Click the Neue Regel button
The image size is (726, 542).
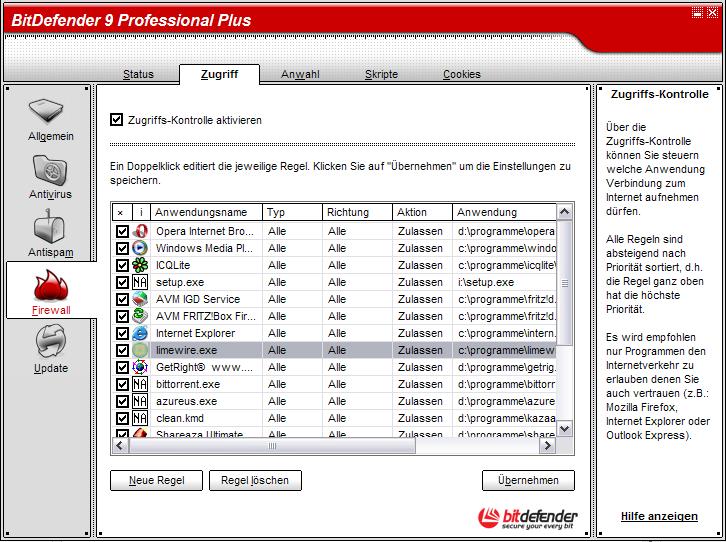[x=156, y=480]
